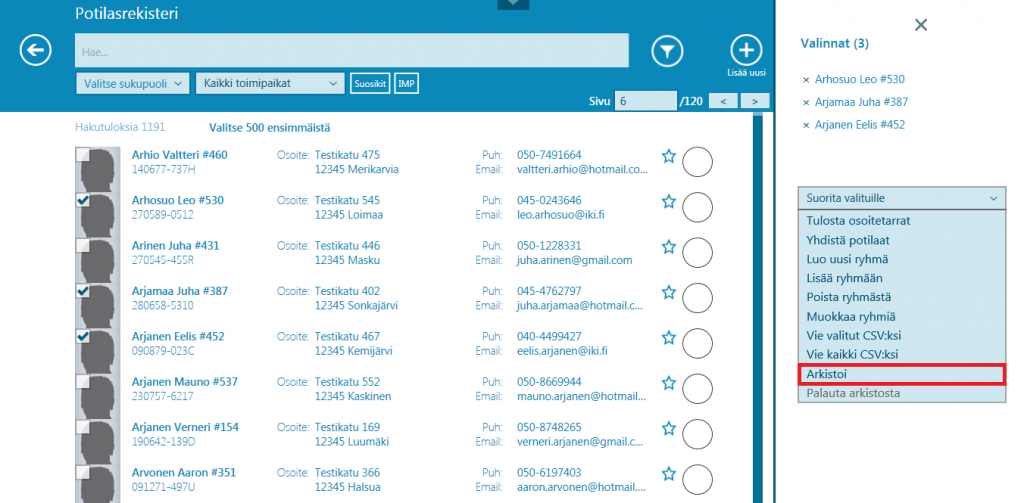Click the IMP button
This screenshot has width=1024, height=503.
pyautogui.click(x=406, y=84)
